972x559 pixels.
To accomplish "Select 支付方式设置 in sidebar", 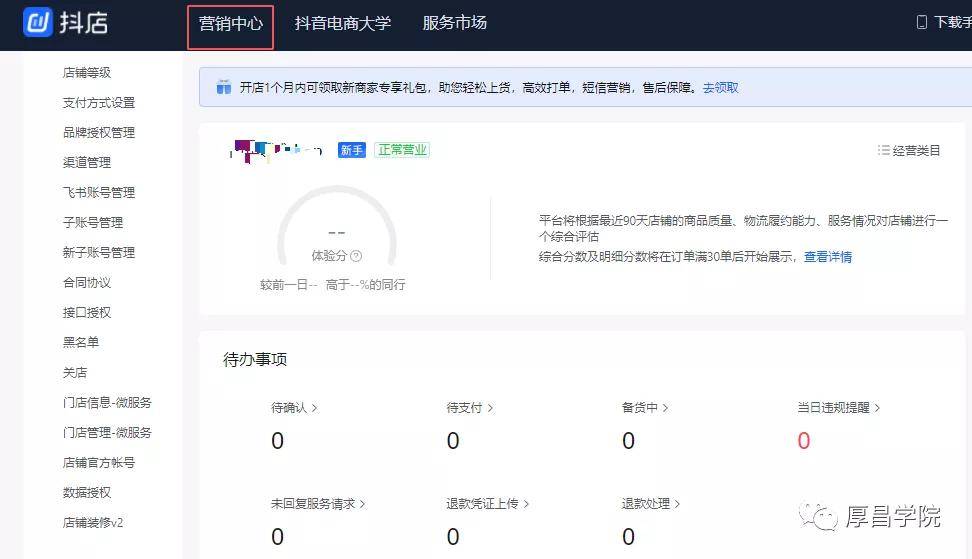I will pos(99,103).
